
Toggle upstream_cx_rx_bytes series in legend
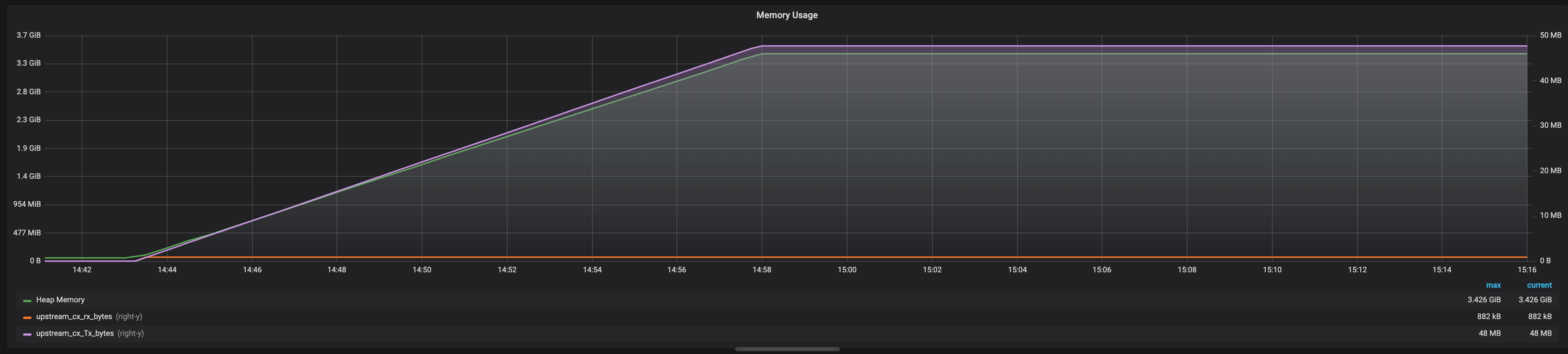click(74, 317)
